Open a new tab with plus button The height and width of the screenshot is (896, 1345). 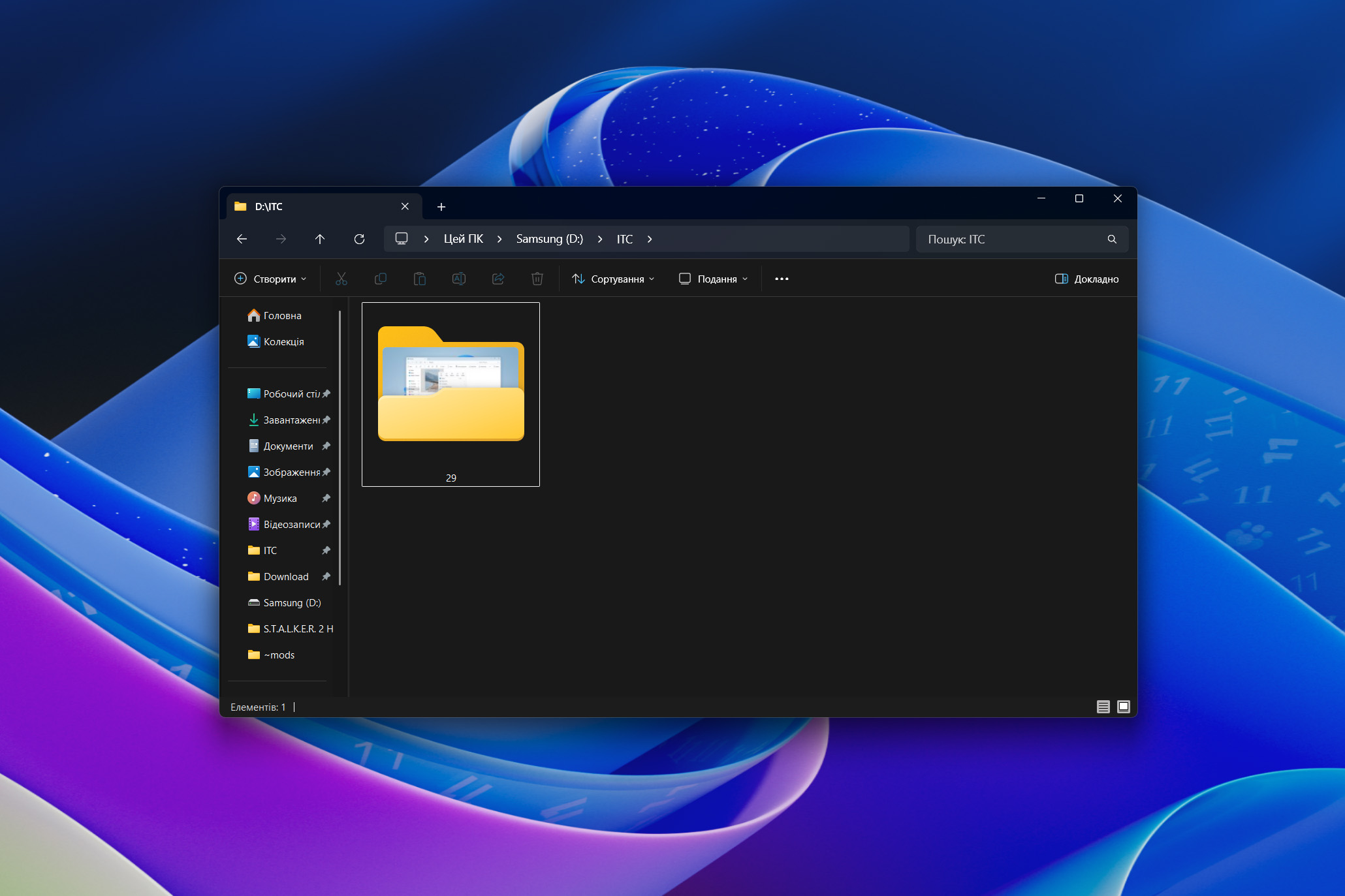point(441,207)
